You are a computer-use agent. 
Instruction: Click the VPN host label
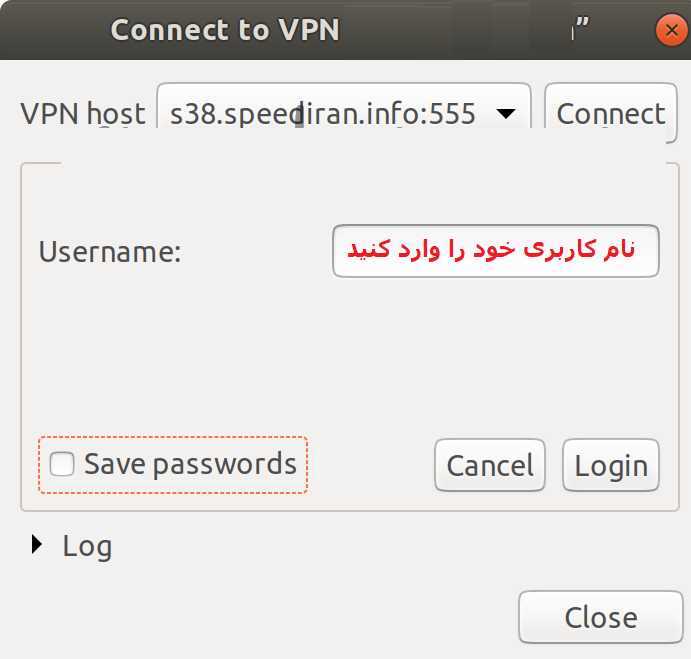tap(83, 114)
